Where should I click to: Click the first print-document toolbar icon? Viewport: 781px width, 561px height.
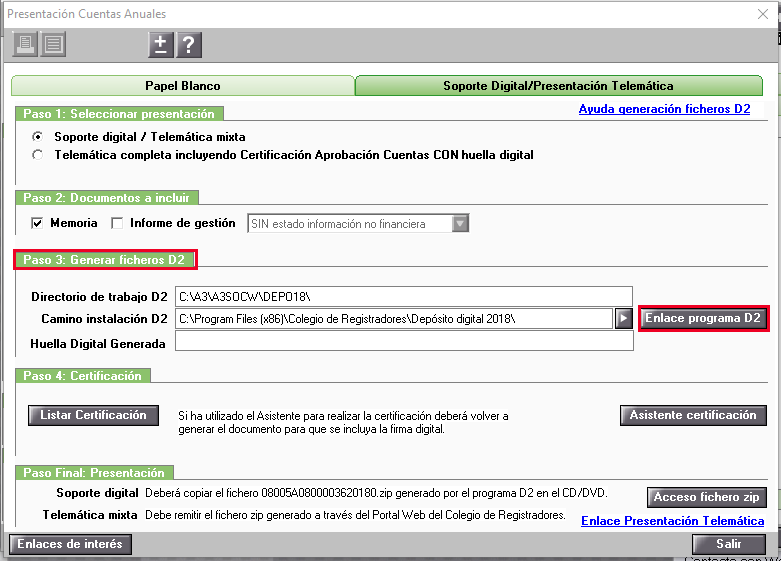coord(25,44)
